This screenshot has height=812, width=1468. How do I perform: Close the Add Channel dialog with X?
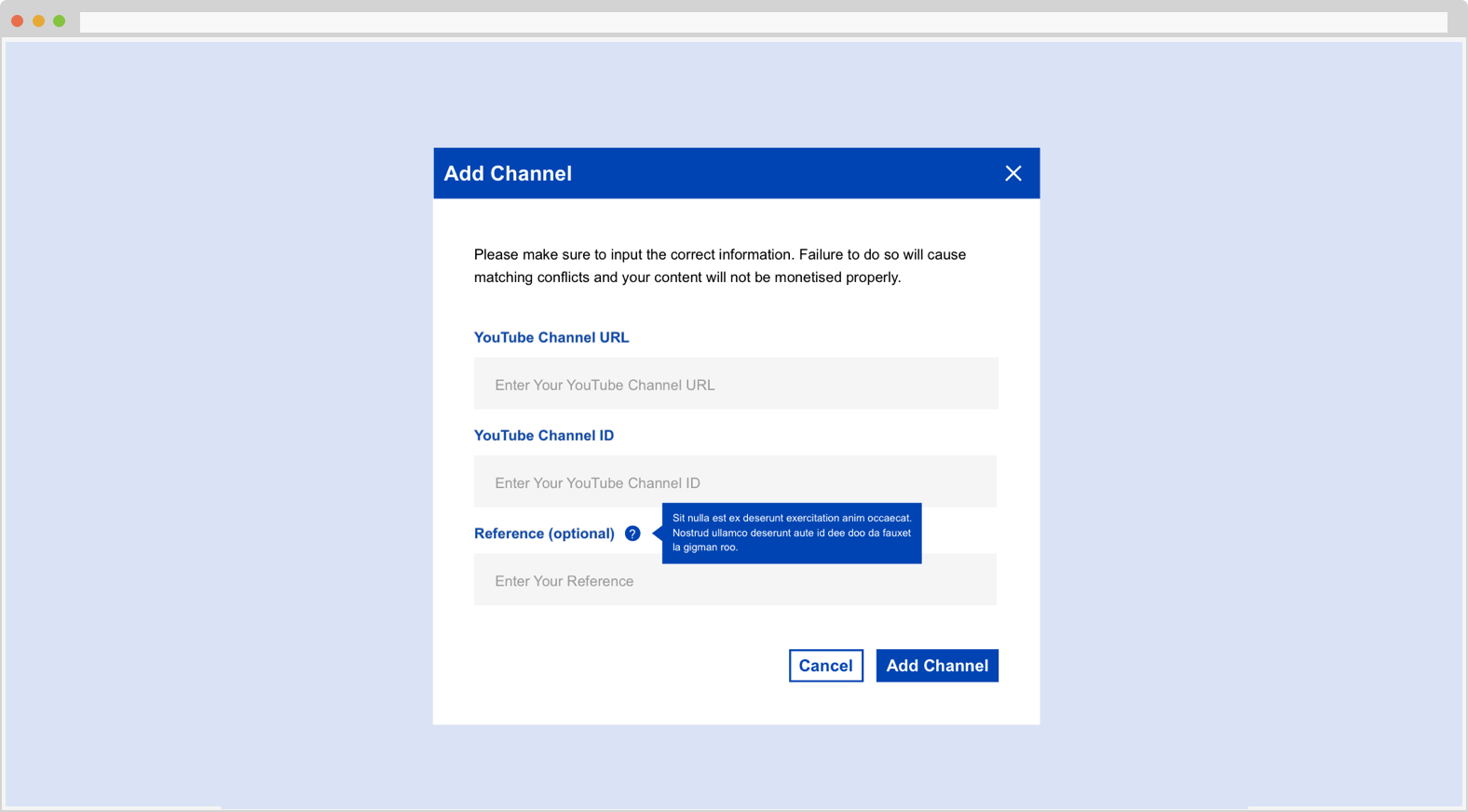1013,173
